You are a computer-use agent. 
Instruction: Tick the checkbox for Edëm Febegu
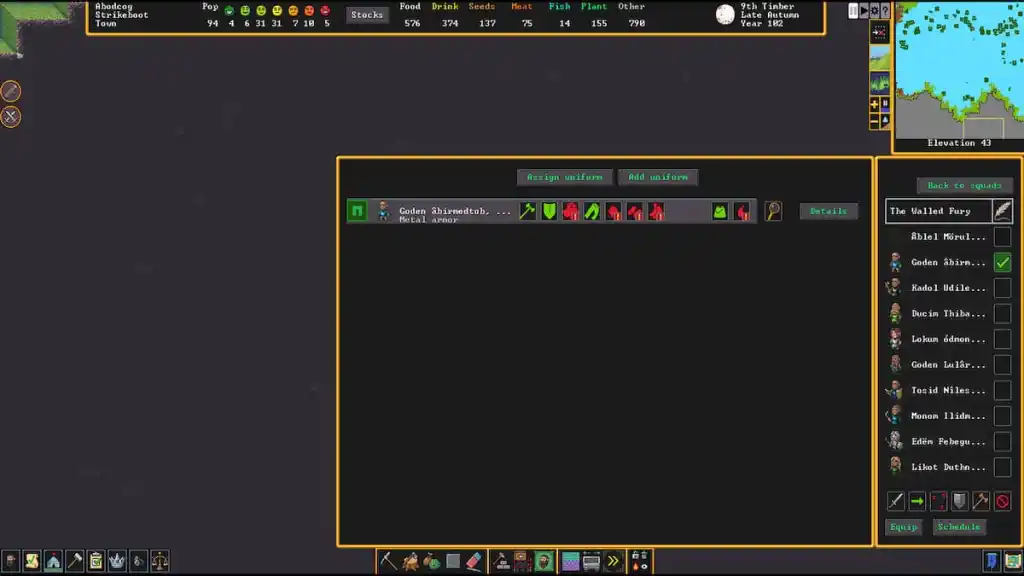1002,441
